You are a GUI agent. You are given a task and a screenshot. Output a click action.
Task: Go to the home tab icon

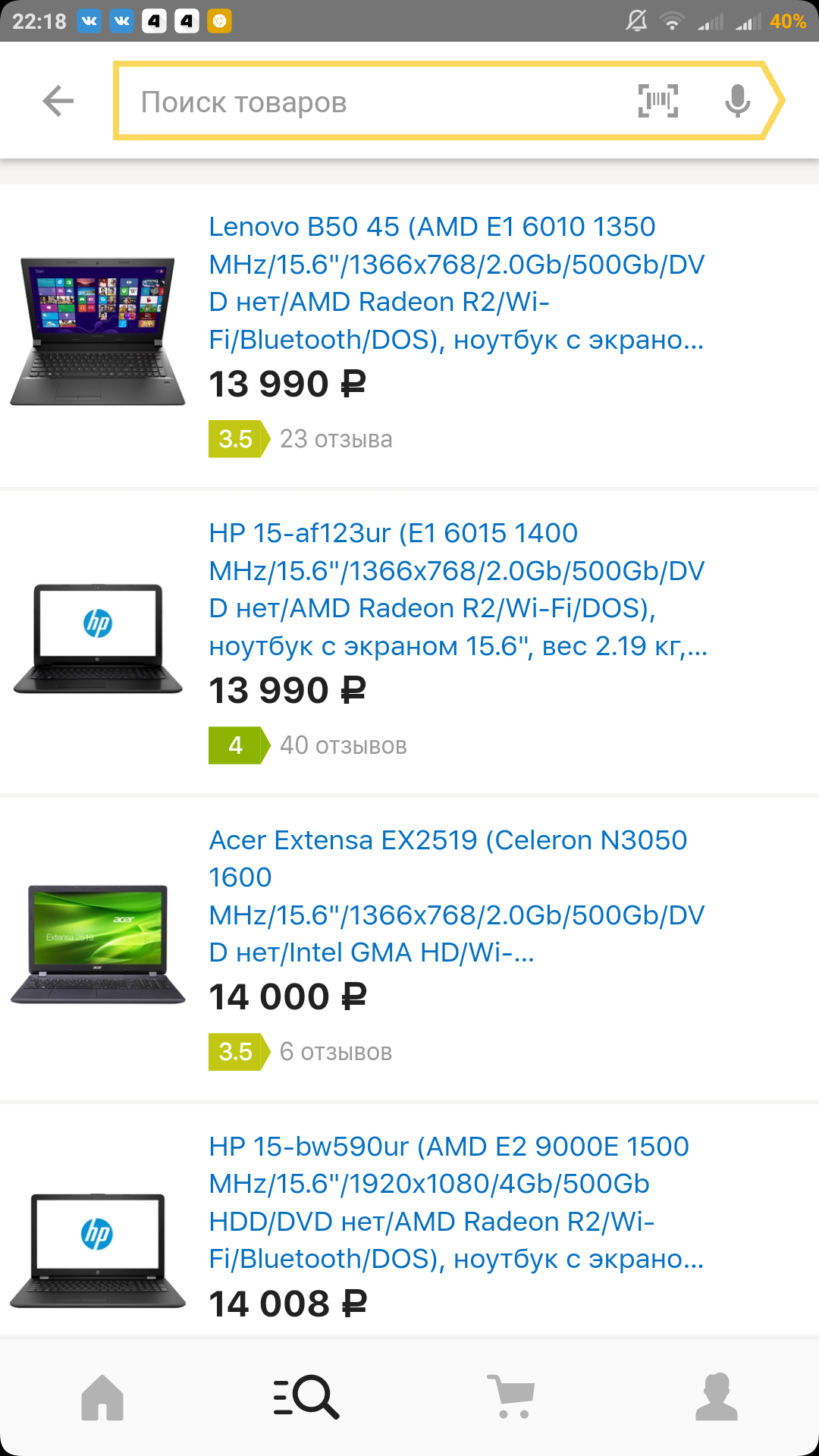pos(102,1397)
